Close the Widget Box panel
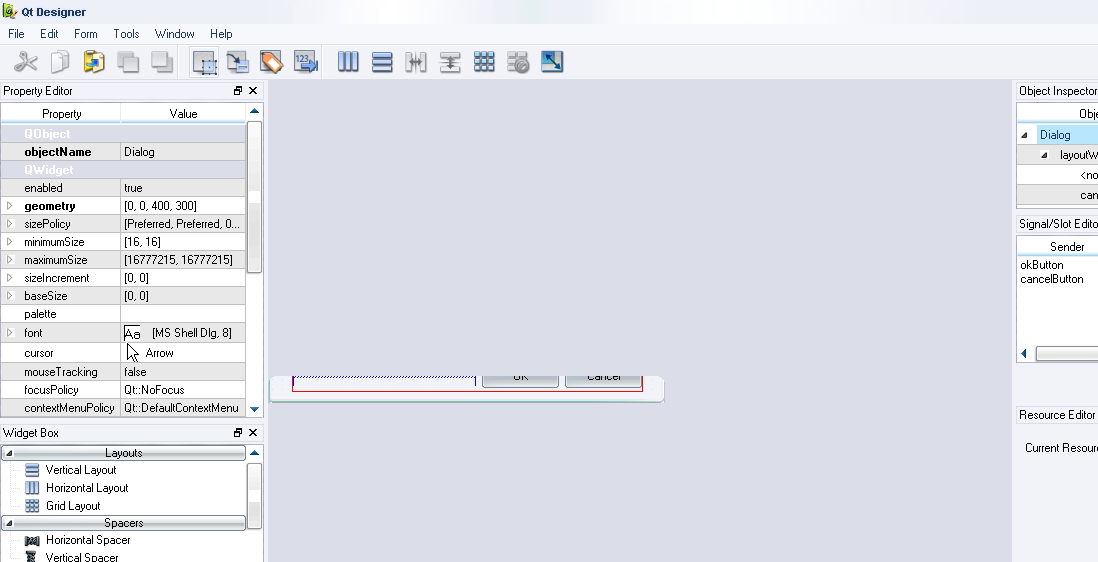The image size is (1098, 562). pos(253,433)
